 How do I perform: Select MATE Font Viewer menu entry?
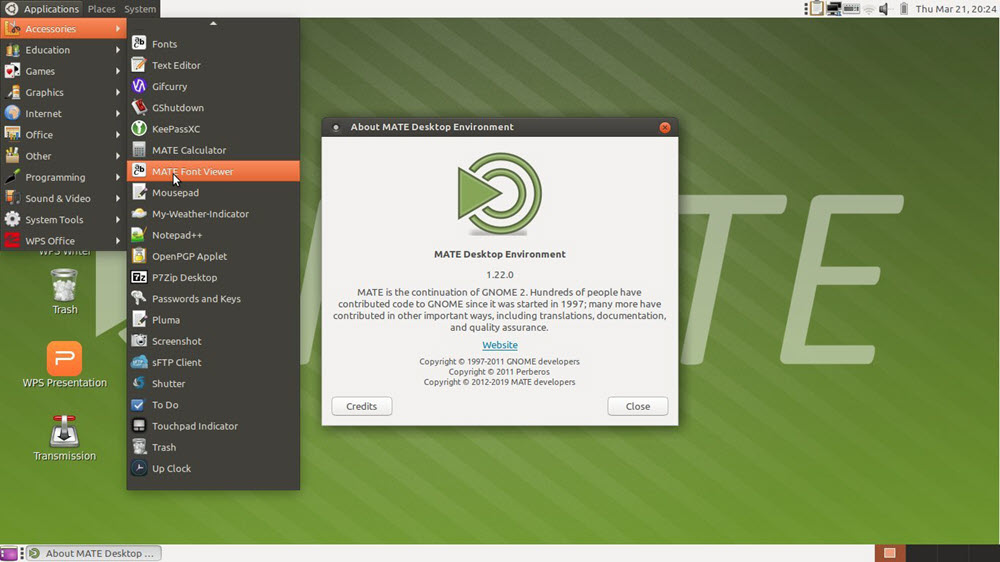pyautogui.click(x=192, y=172)
